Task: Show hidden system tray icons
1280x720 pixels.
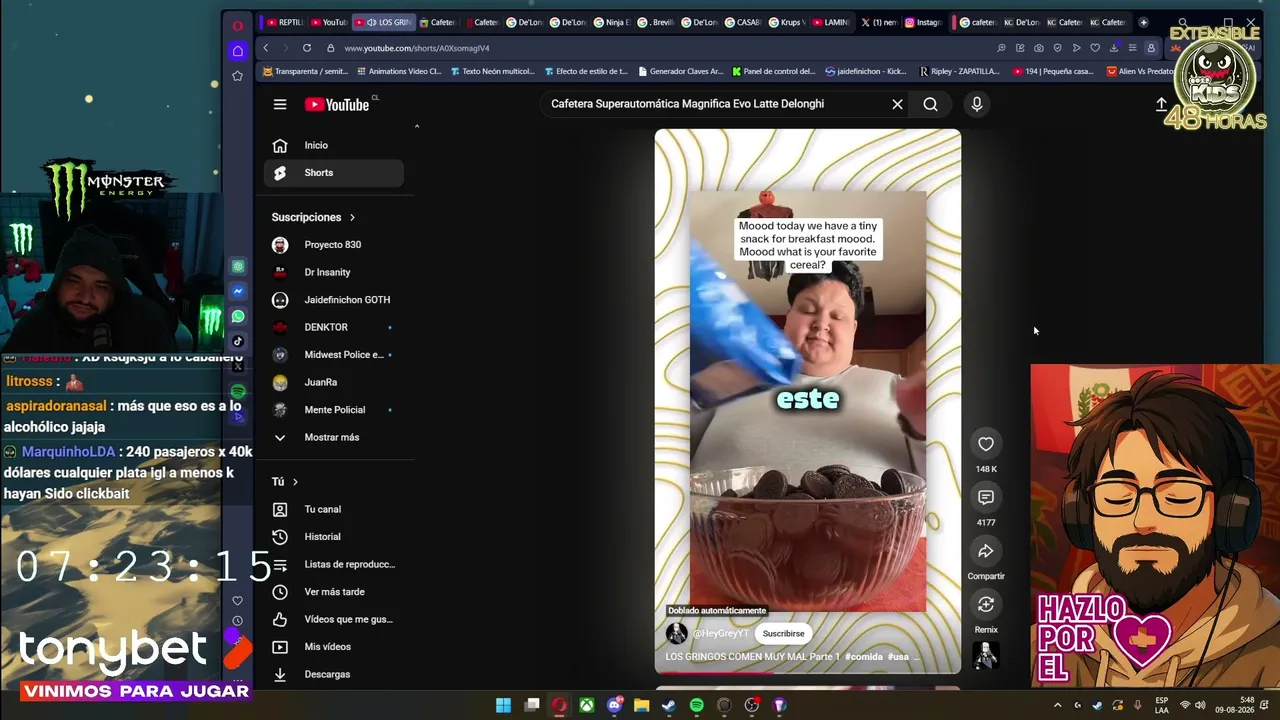Action: [1057, 705]
